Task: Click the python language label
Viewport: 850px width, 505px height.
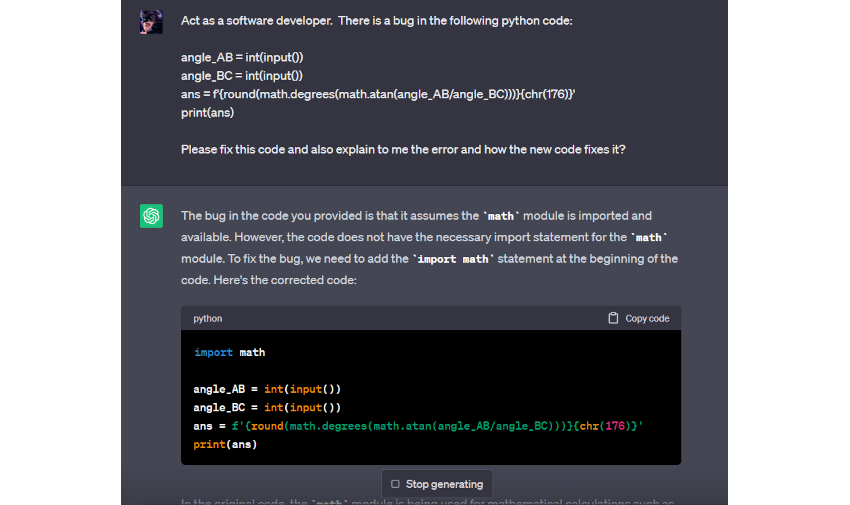Action: (208, 318)
